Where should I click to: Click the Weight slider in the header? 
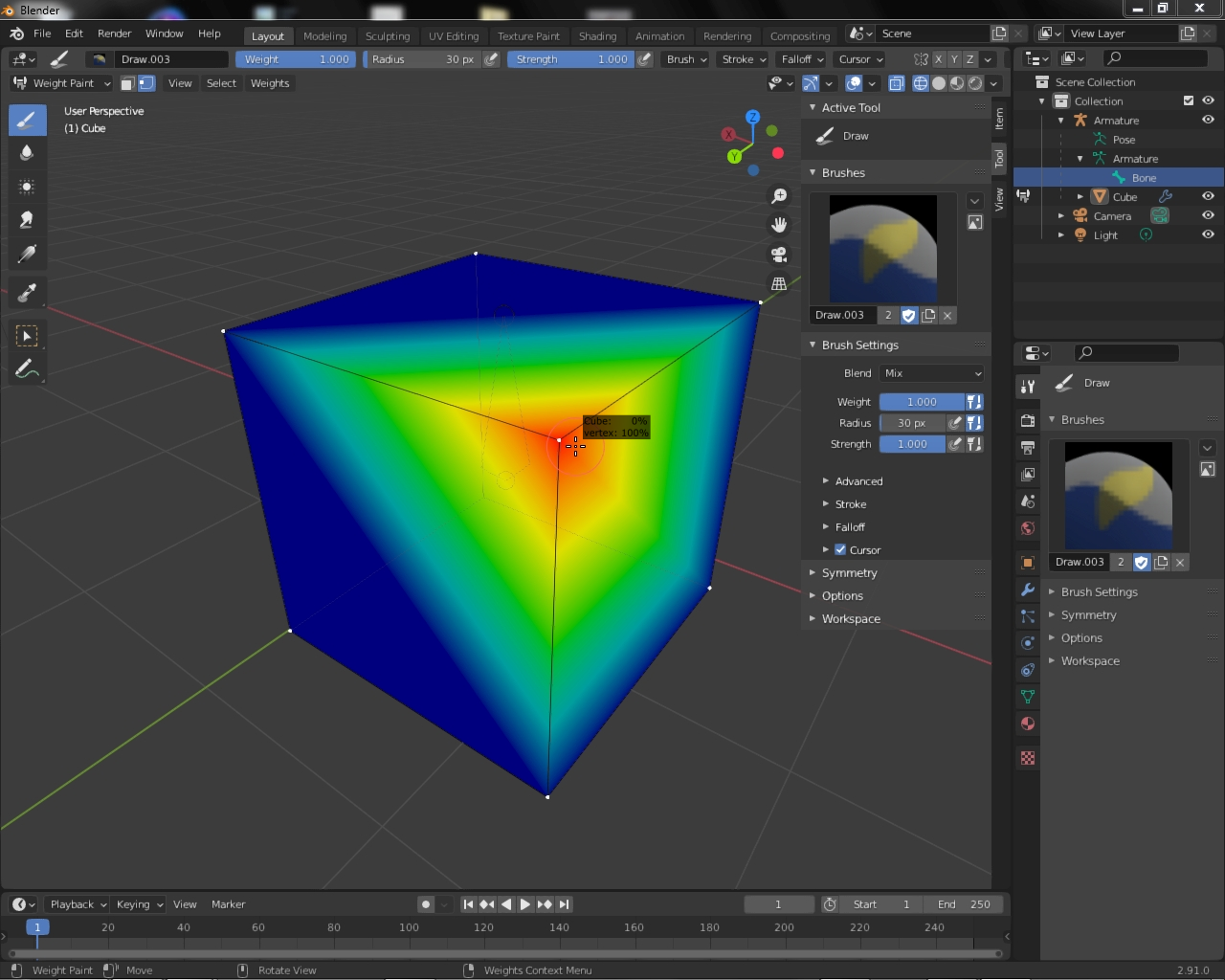(x=296, y=59)
